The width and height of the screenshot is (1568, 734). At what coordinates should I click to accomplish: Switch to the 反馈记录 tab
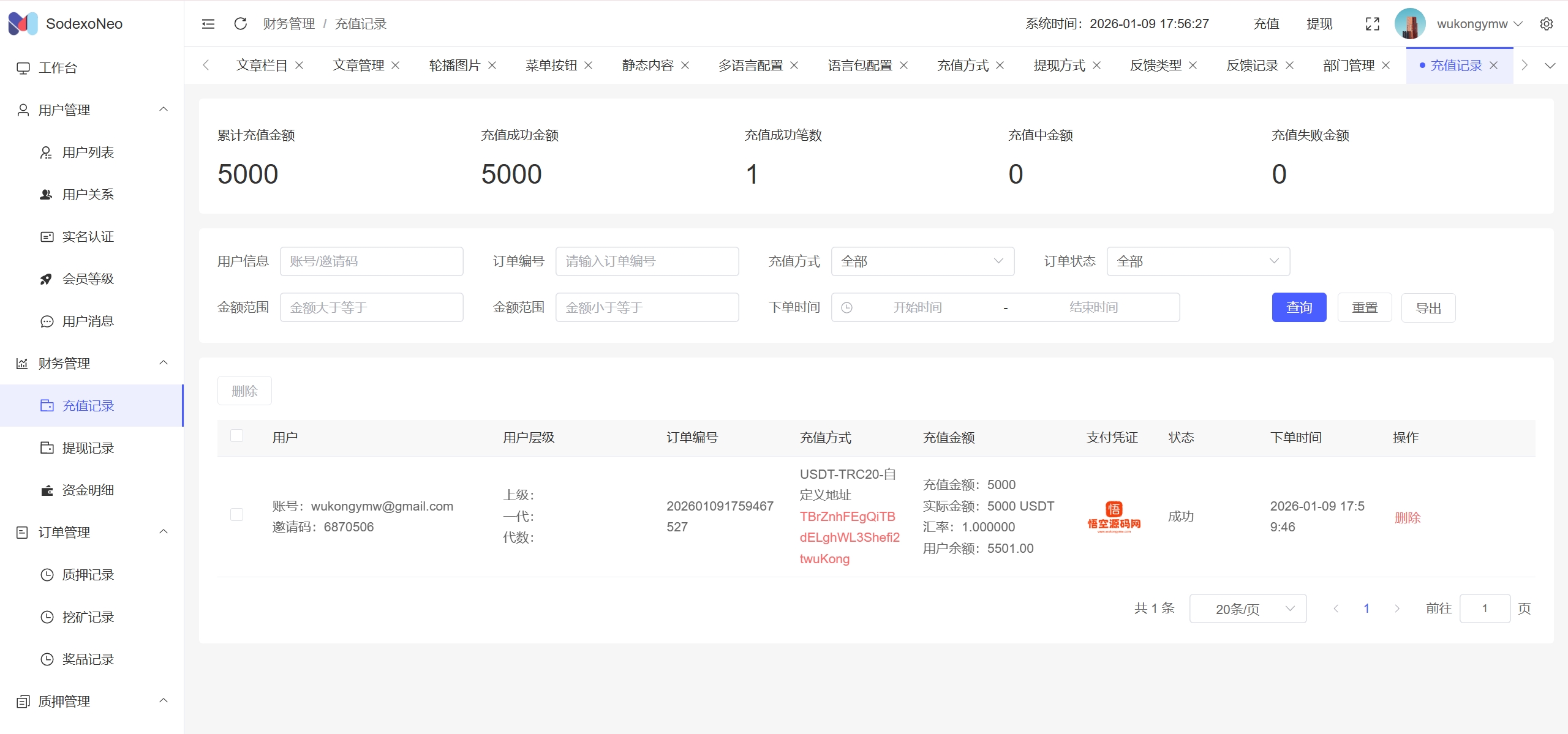coord(1252,66)
